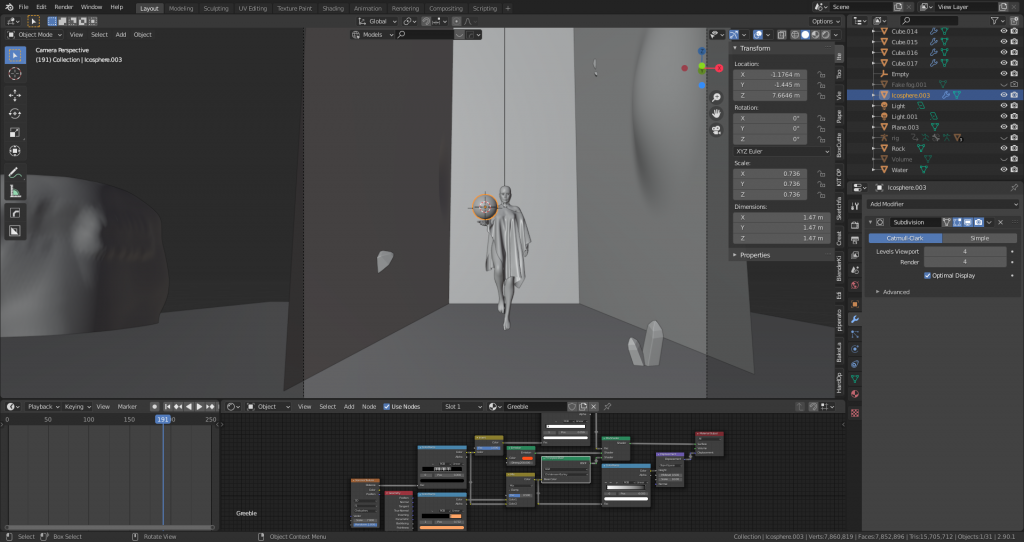Open the Render menu
This screenshot has width=1024, height=542.
[63, 7]
